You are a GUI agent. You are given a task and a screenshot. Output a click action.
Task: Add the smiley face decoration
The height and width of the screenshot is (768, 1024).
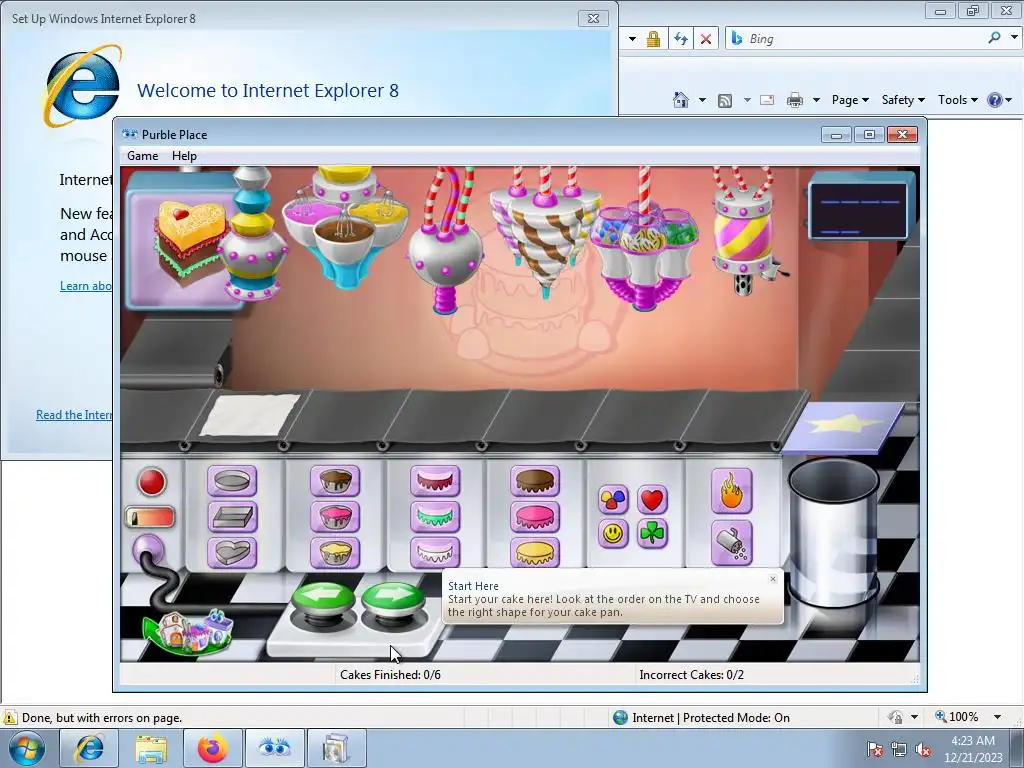pyautogui.click(x=613, y=534)
